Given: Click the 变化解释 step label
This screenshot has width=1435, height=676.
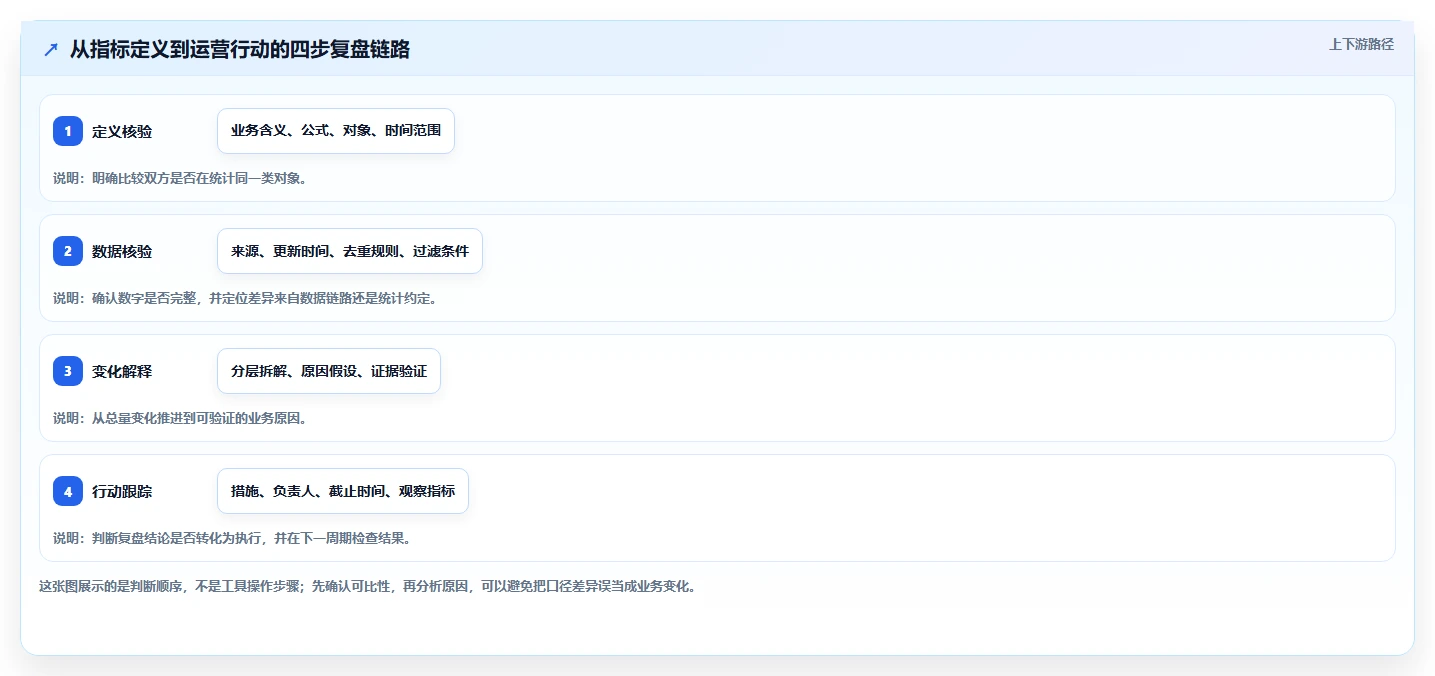Looking at the screenshot, I should [x=122, y=372].
